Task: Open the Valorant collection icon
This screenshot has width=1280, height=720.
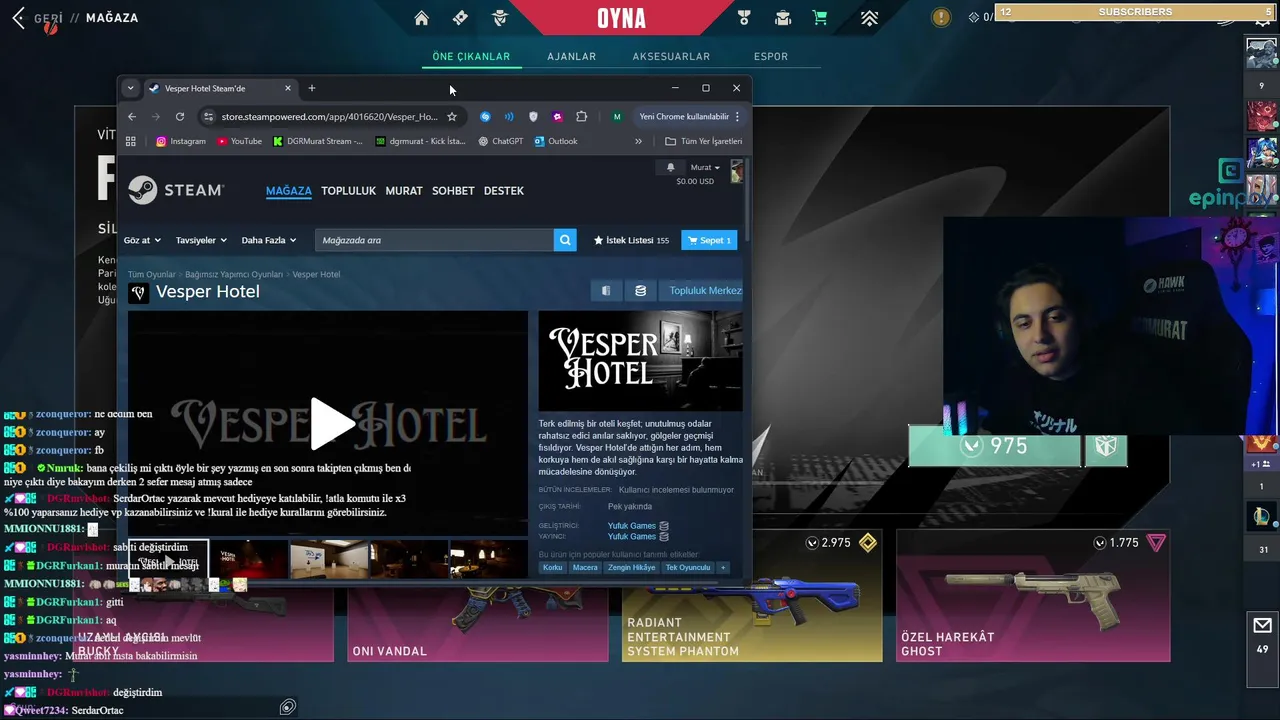Action: pyautogui.click(x=782, y=18)
